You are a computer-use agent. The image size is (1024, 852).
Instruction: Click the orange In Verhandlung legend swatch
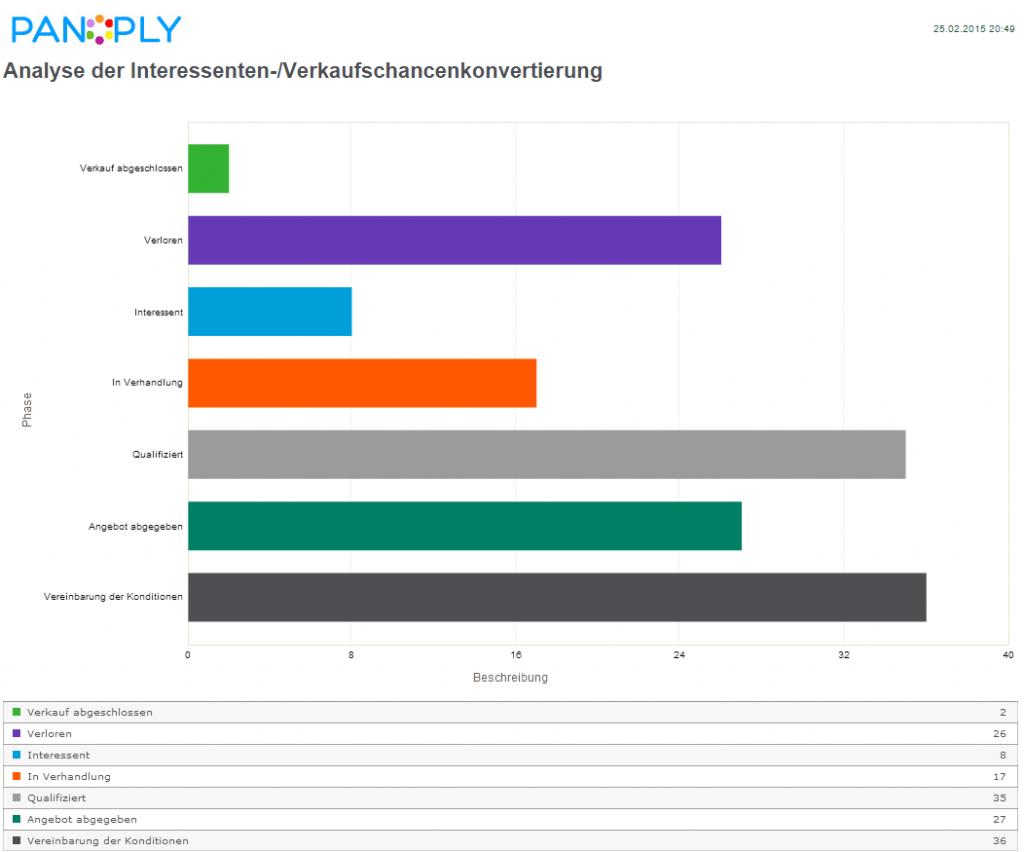click(x=16, y=776)
